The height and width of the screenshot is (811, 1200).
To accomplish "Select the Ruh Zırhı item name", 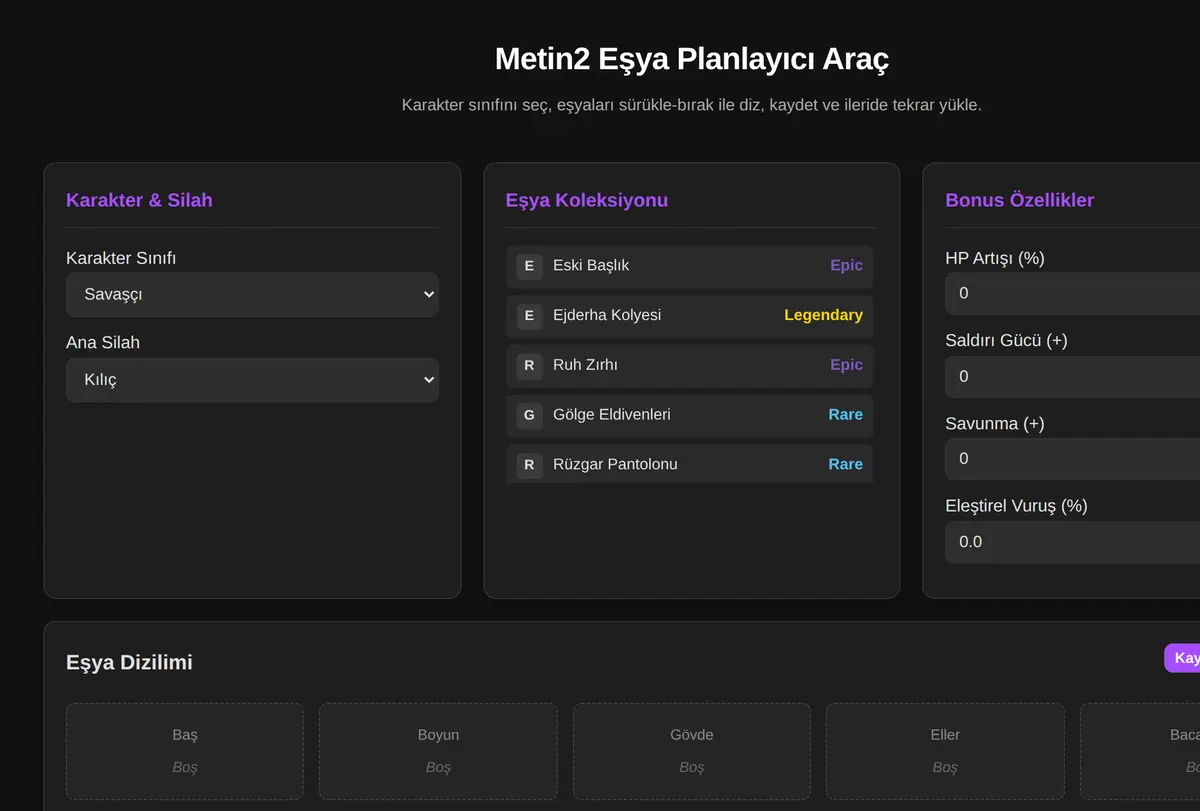I will tap(585, 365).
